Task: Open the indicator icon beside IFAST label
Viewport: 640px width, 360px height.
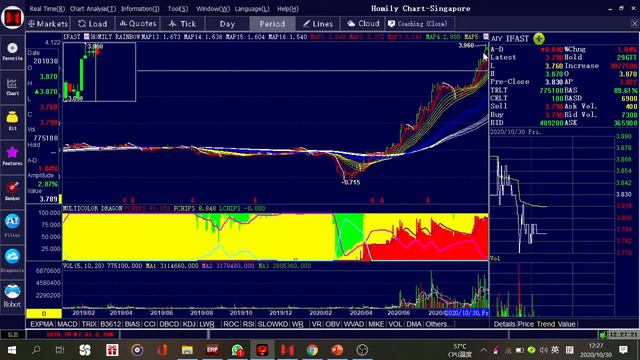Action: (x=87, y=37)
